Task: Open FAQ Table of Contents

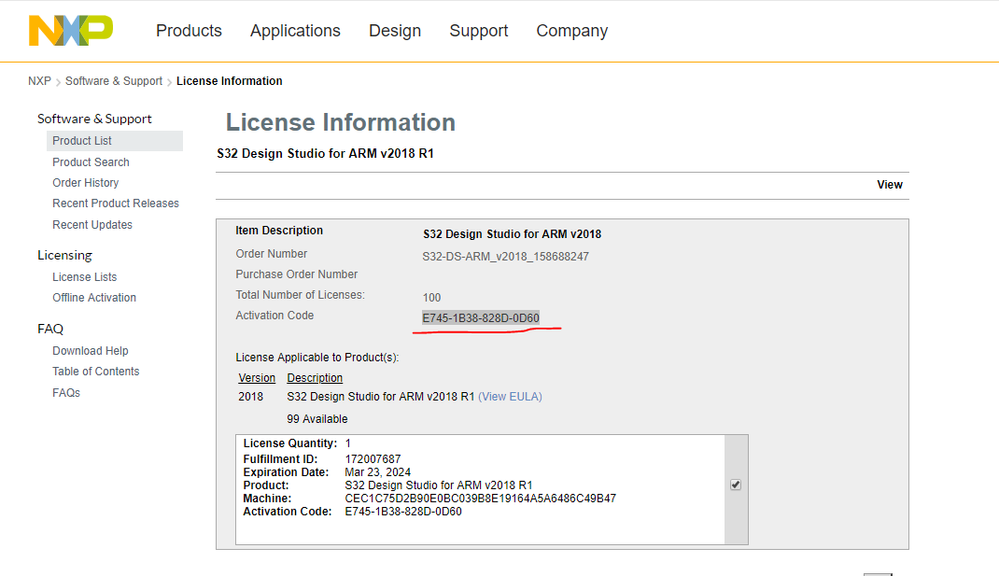Action: pyautogui.click(x=96, y=371)
